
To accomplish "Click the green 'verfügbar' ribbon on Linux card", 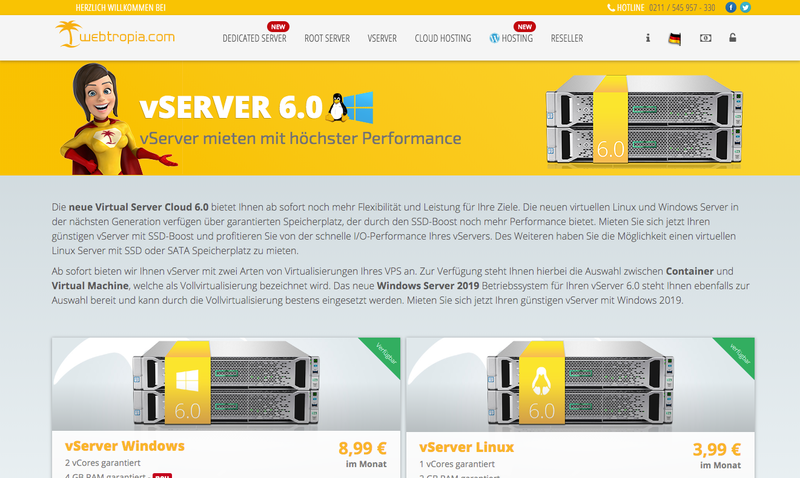I will coord(739,353).
